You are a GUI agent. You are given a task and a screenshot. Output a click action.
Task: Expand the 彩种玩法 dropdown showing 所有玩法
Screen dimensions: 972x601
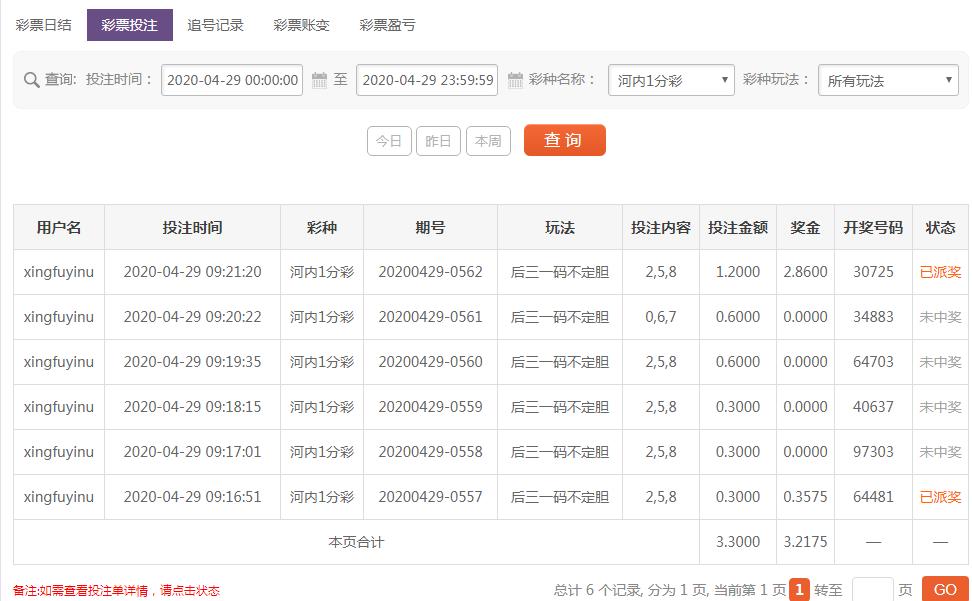888,80
